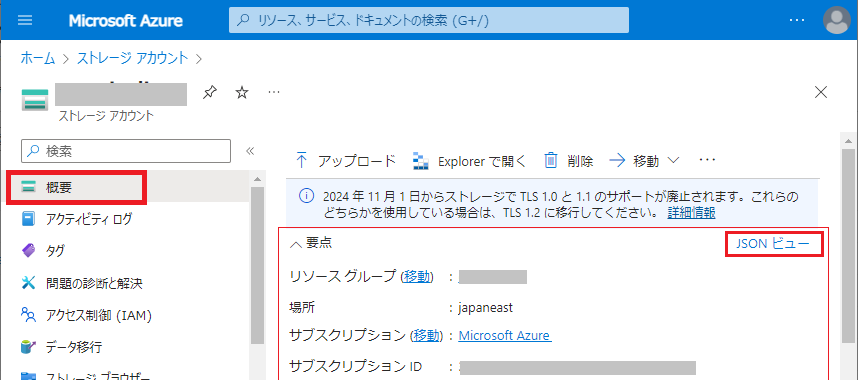Go to the ホーム breadcrumb
Screen dimensions: 858x380
38,58
